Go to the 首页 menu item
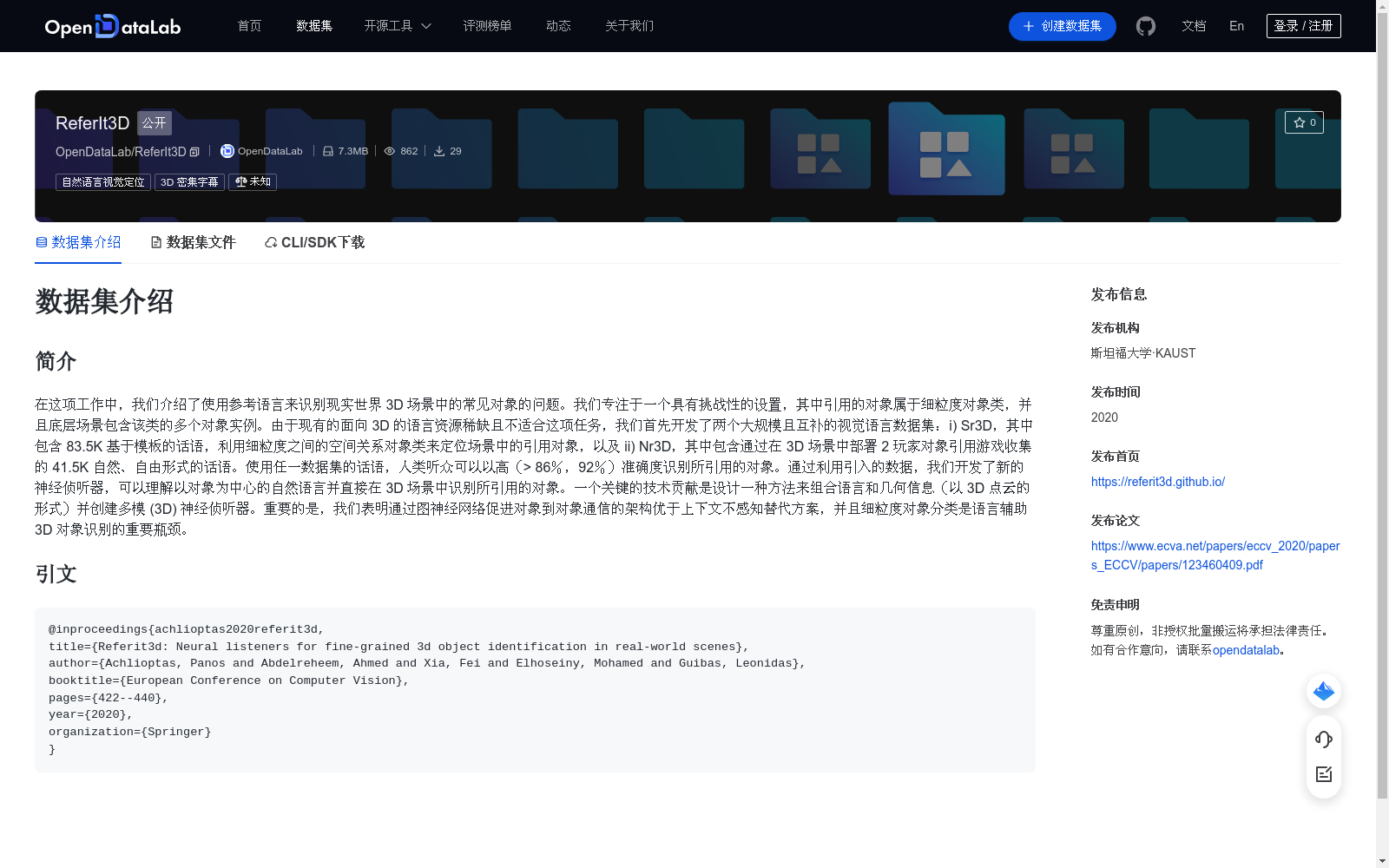Image resolution: width=1389 pixels, height=868 pixels. coord(249,26)
